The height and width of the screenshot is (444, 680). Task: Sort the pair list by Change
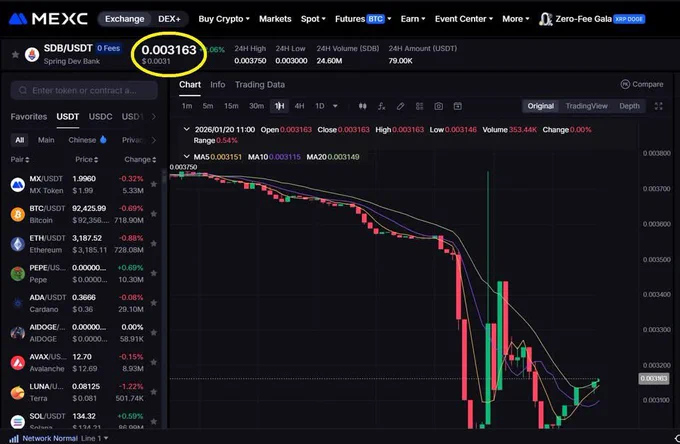[140, 159]
